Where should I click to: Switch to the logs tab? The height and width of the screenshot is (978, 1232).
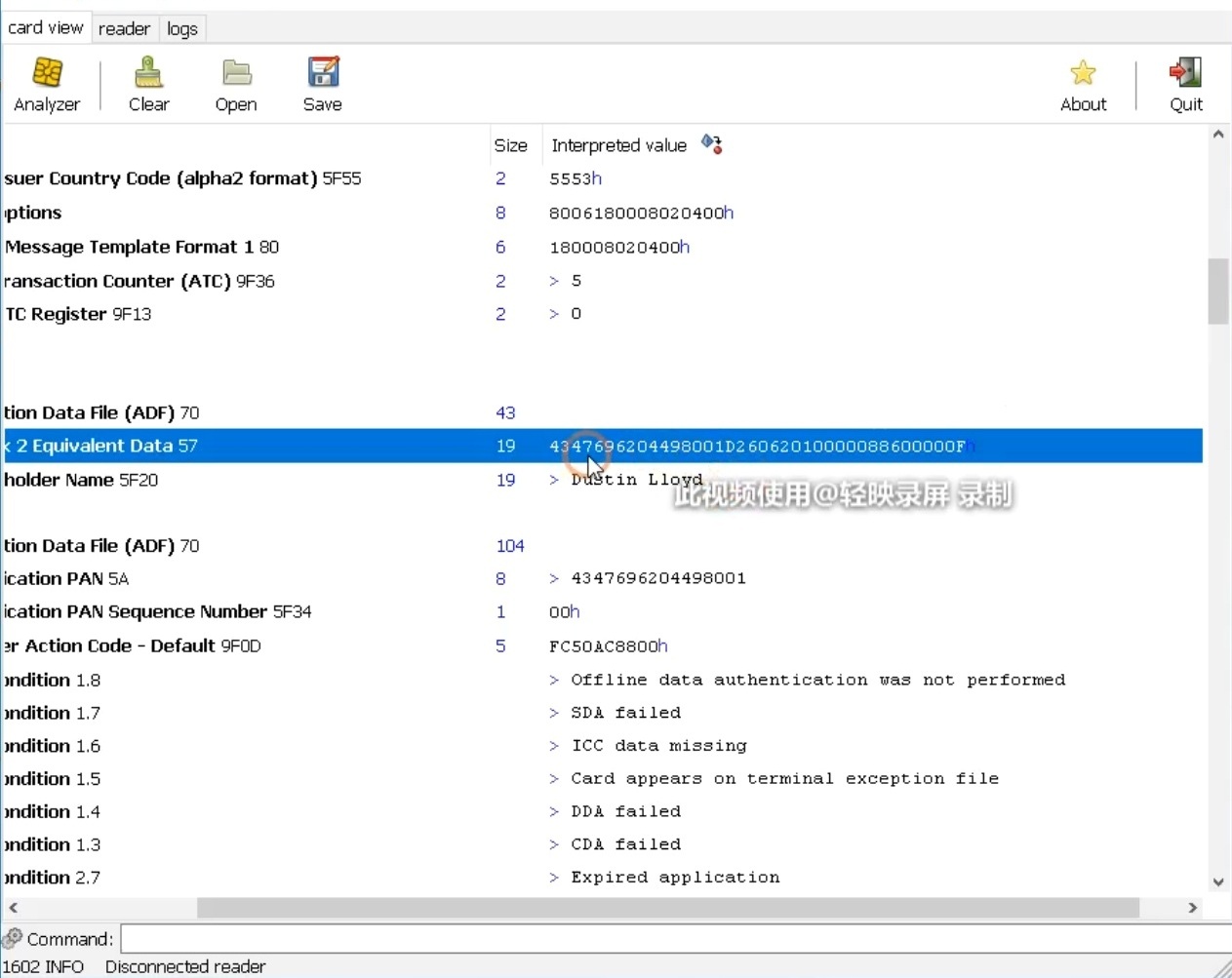pos(182,28)
